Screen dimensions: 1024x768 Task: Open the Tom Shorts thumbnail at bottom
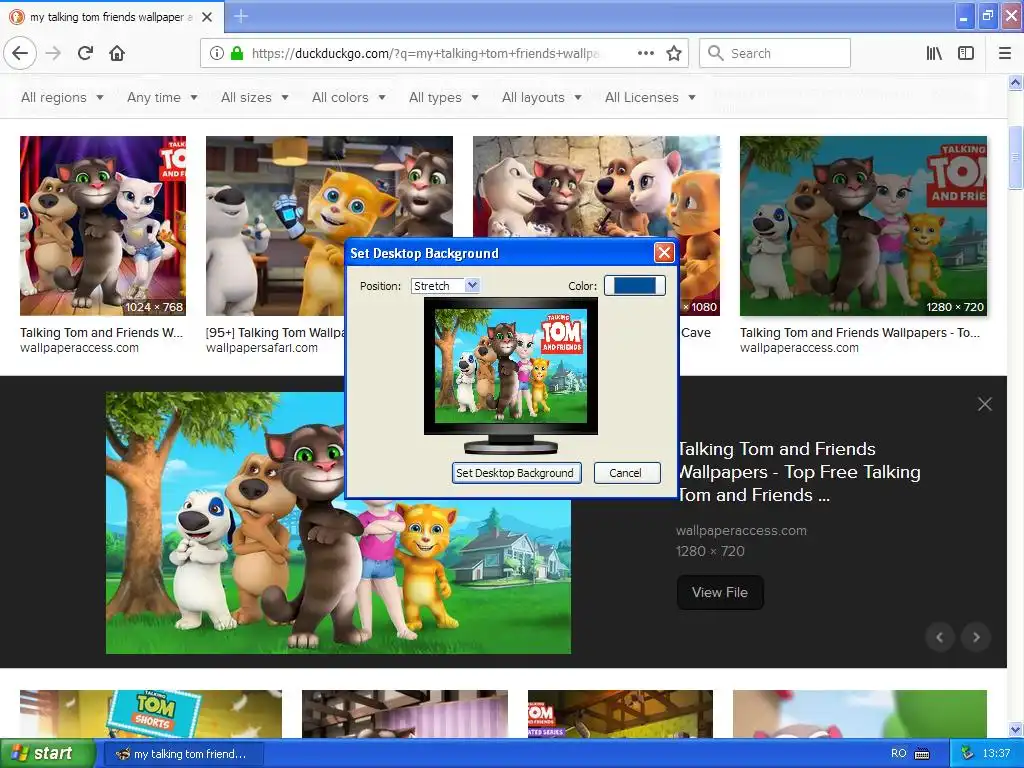coord(151,714)
